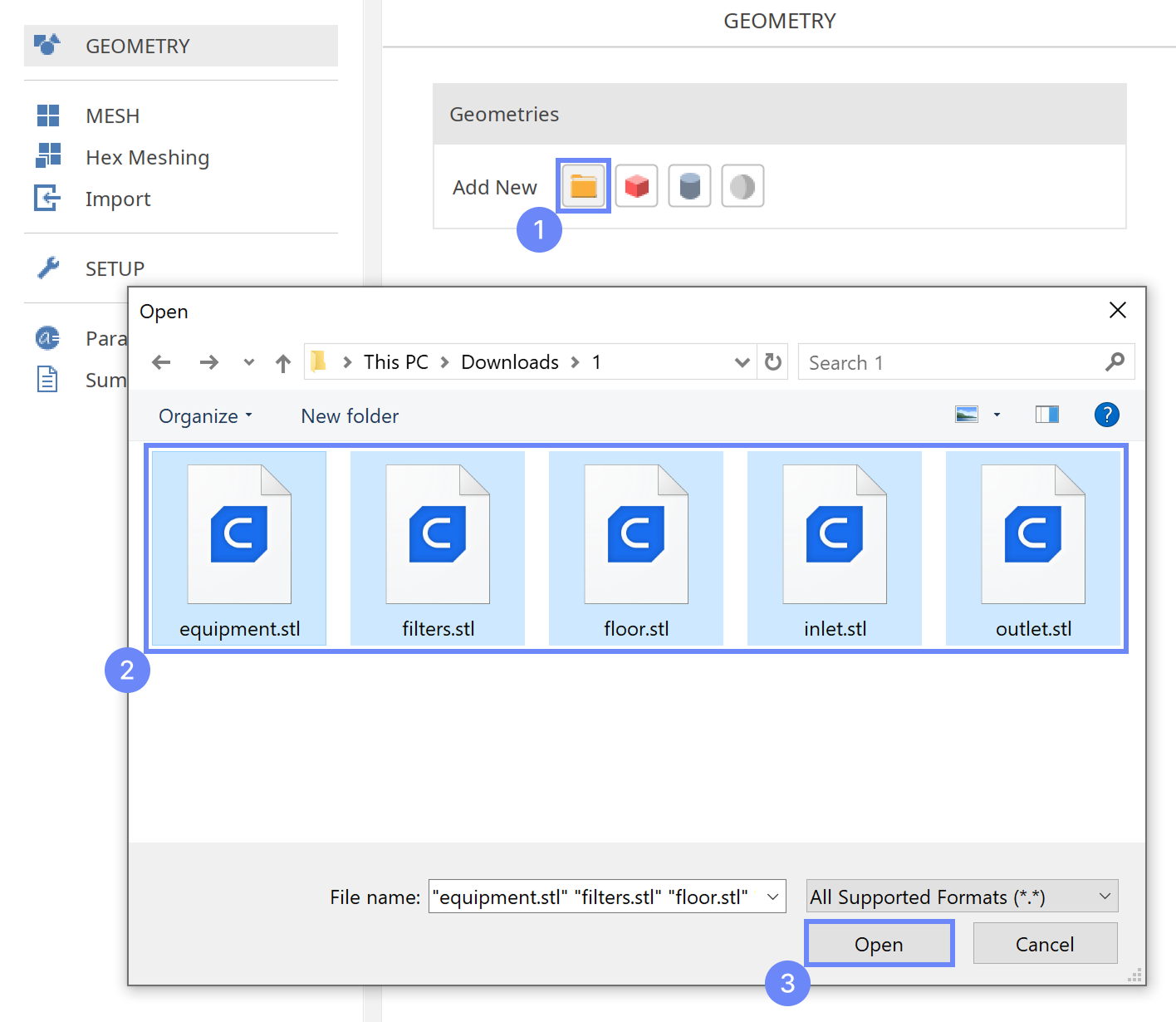Add a new red box geometry
Viewport: 1176px width, 1022px height.
coord(636,186)
